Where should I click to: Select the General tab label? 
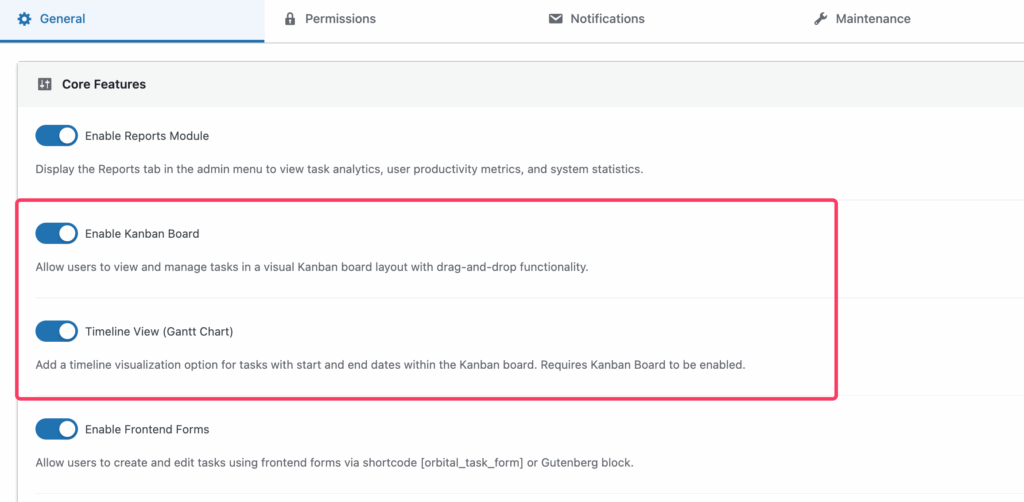click(x=62, y=19)
